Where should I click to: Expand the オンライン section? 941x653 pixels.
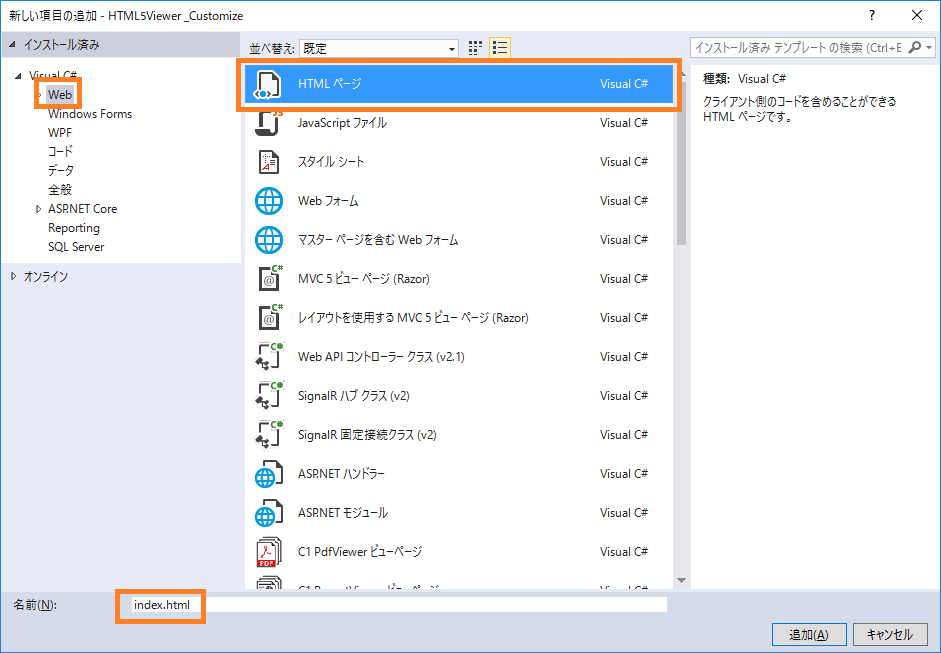[13, 277]
